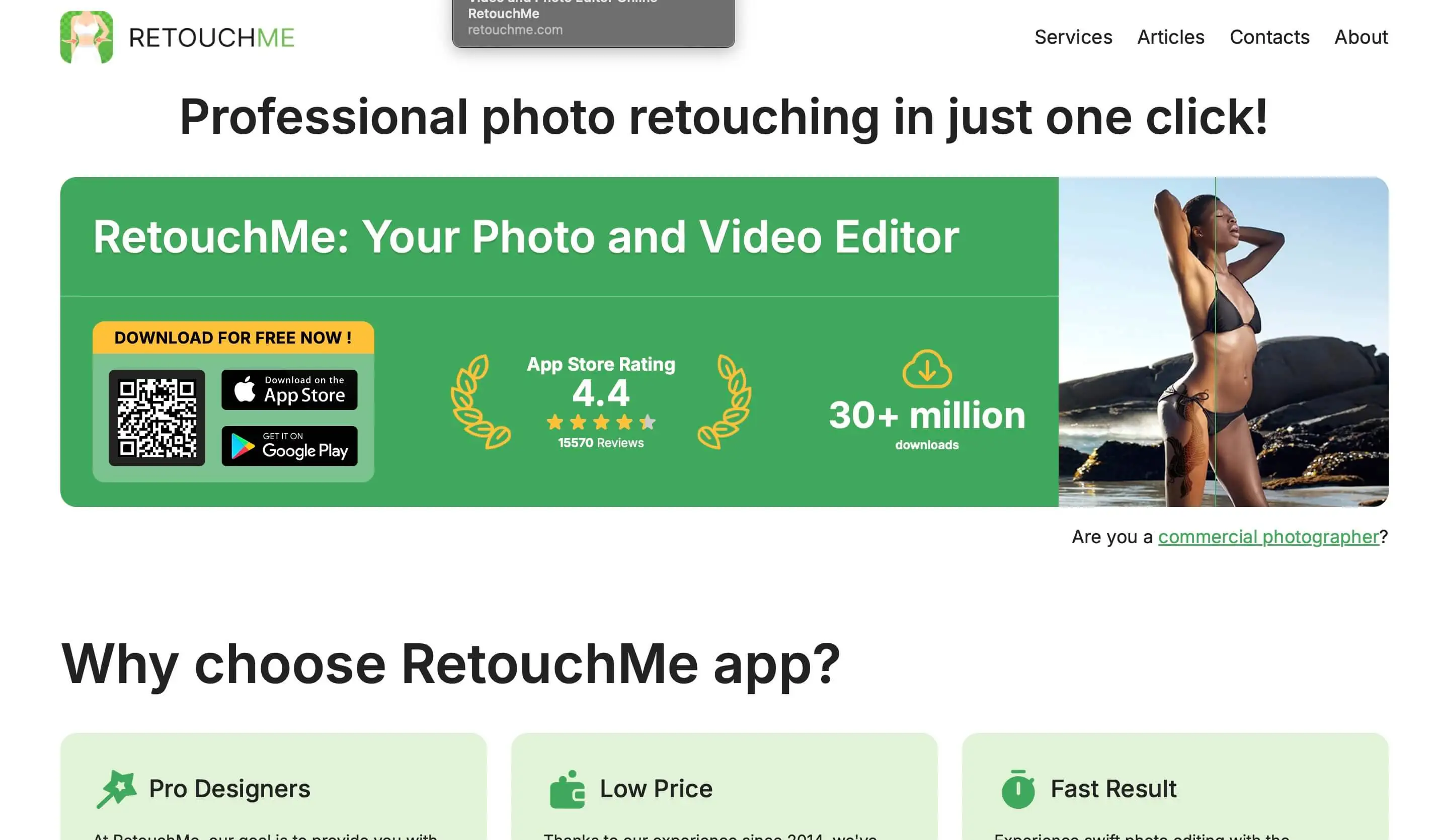The width and height of the screenshot is (1434, 840).
Task: Click the Get it on Google Play badge
Action: pos(289,446)
